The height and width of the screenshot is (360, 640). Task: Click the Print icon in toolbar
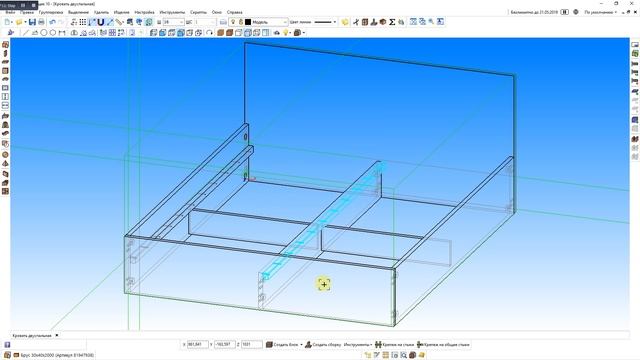click(41, 22)
